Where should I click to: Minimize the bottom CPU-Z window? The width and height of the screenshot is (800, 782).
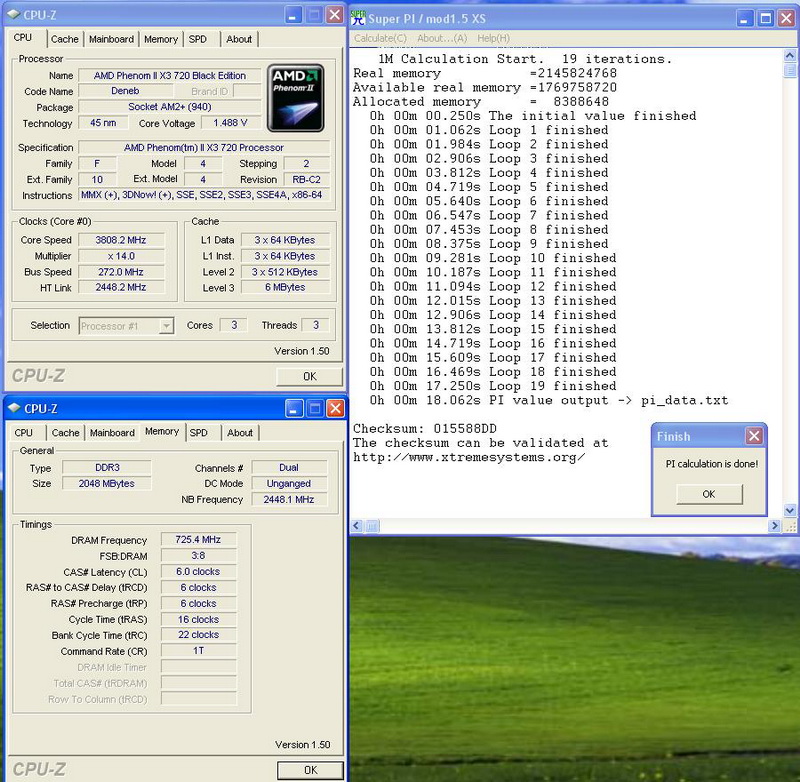[x=294, y=409]
